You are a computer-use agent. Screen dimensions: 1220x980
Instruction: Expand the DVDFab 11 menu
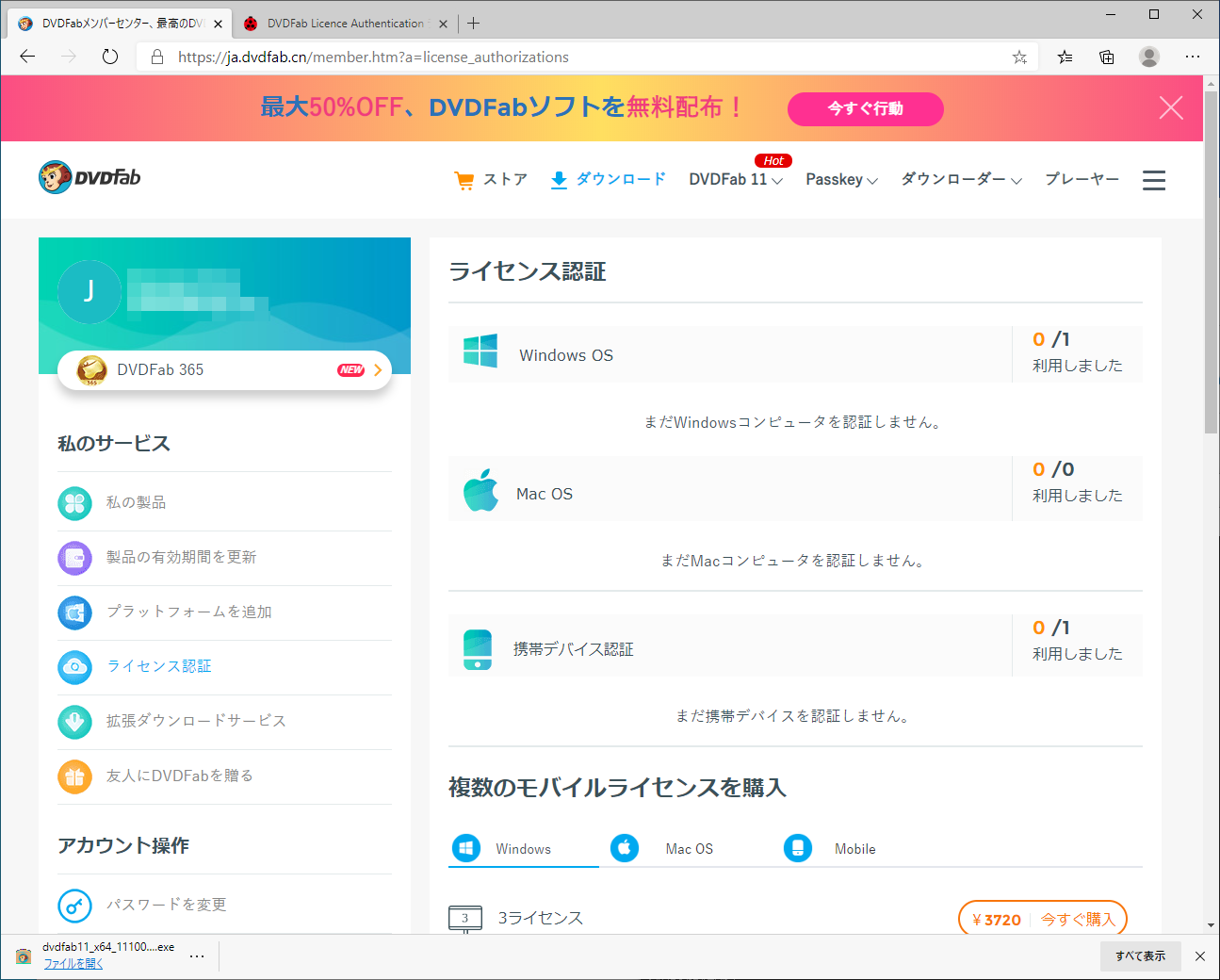(x=736, y=179)
